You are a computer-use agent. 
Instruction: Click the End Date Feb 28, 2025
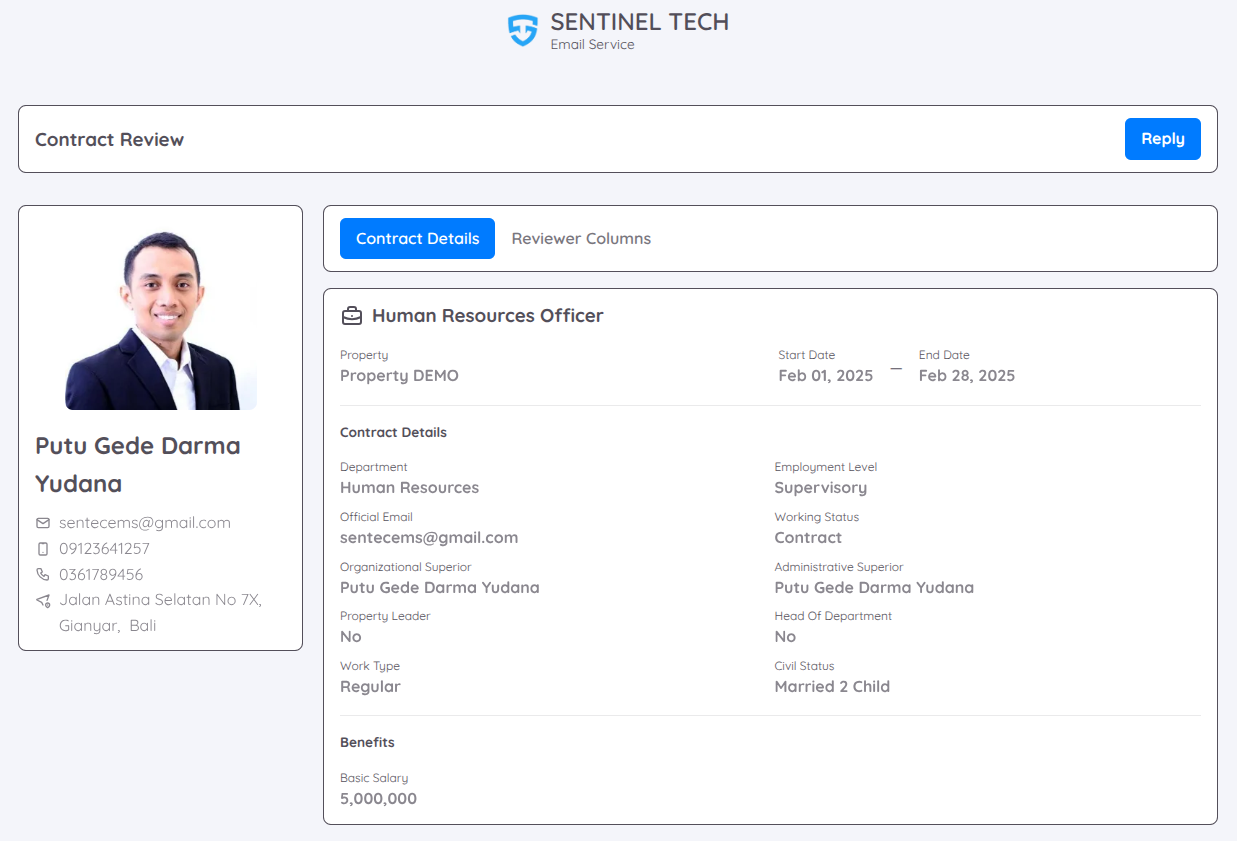(x=966, y=376)
